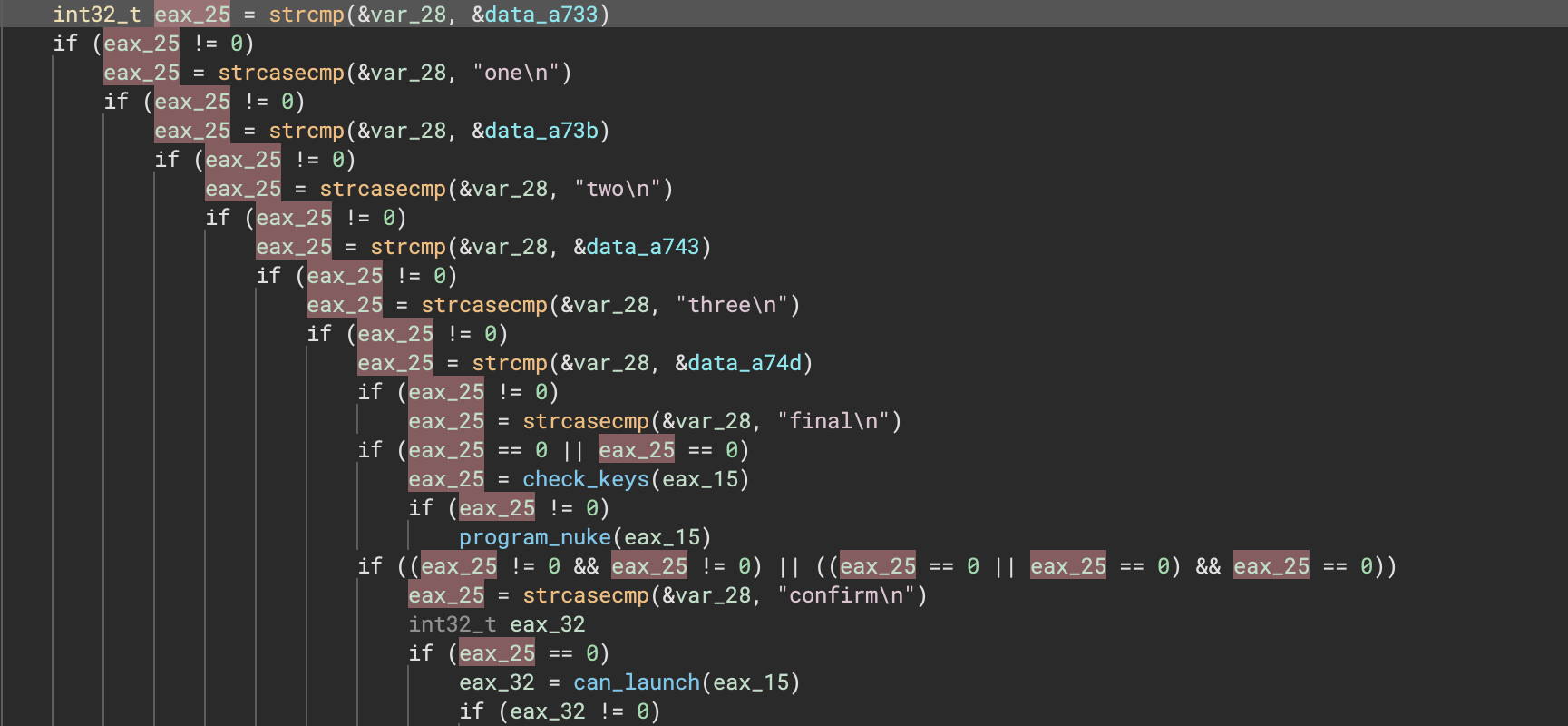Viewport: 1568px width, 726px height.
Task: Jump to data_a73b symbol
Action: [541, 131]
